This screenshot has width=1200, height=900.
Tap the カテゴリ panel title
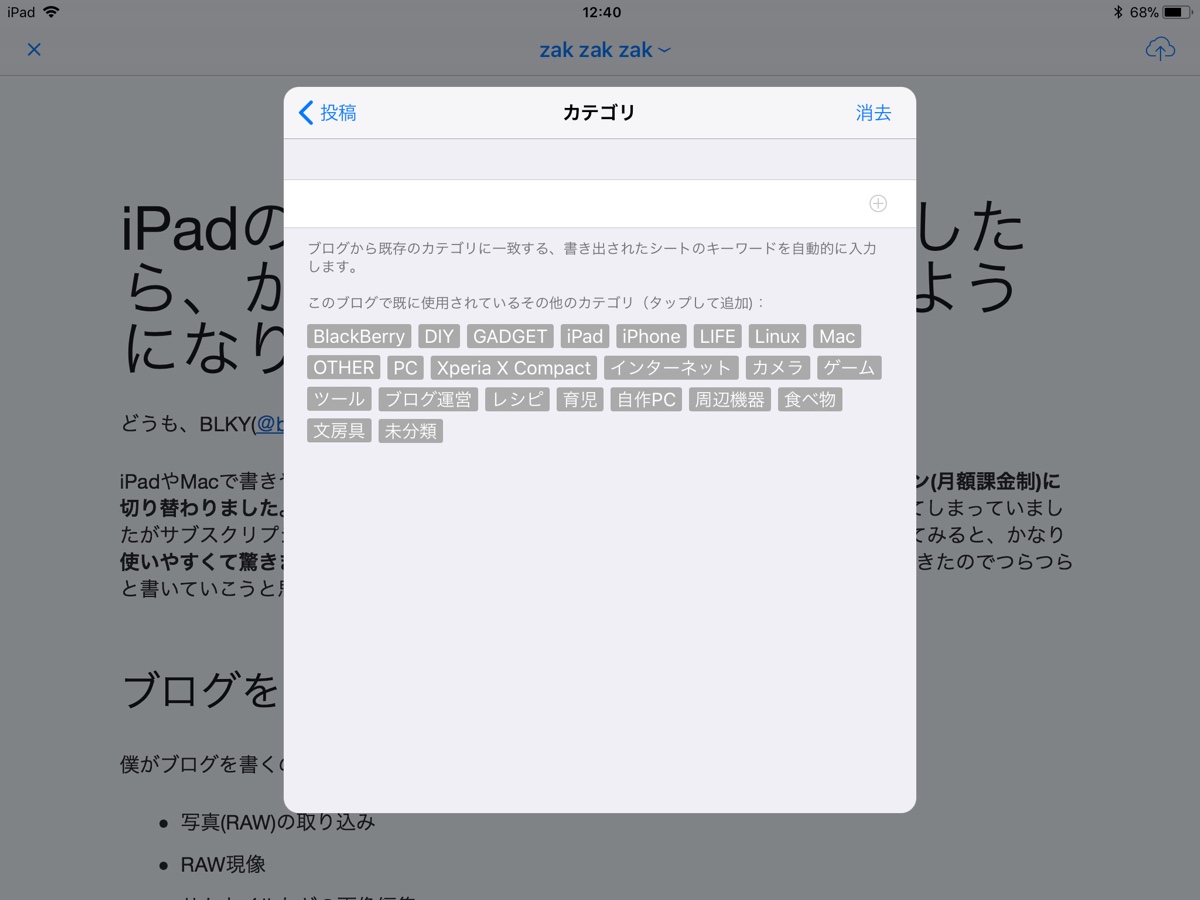(x=599, y=113)
